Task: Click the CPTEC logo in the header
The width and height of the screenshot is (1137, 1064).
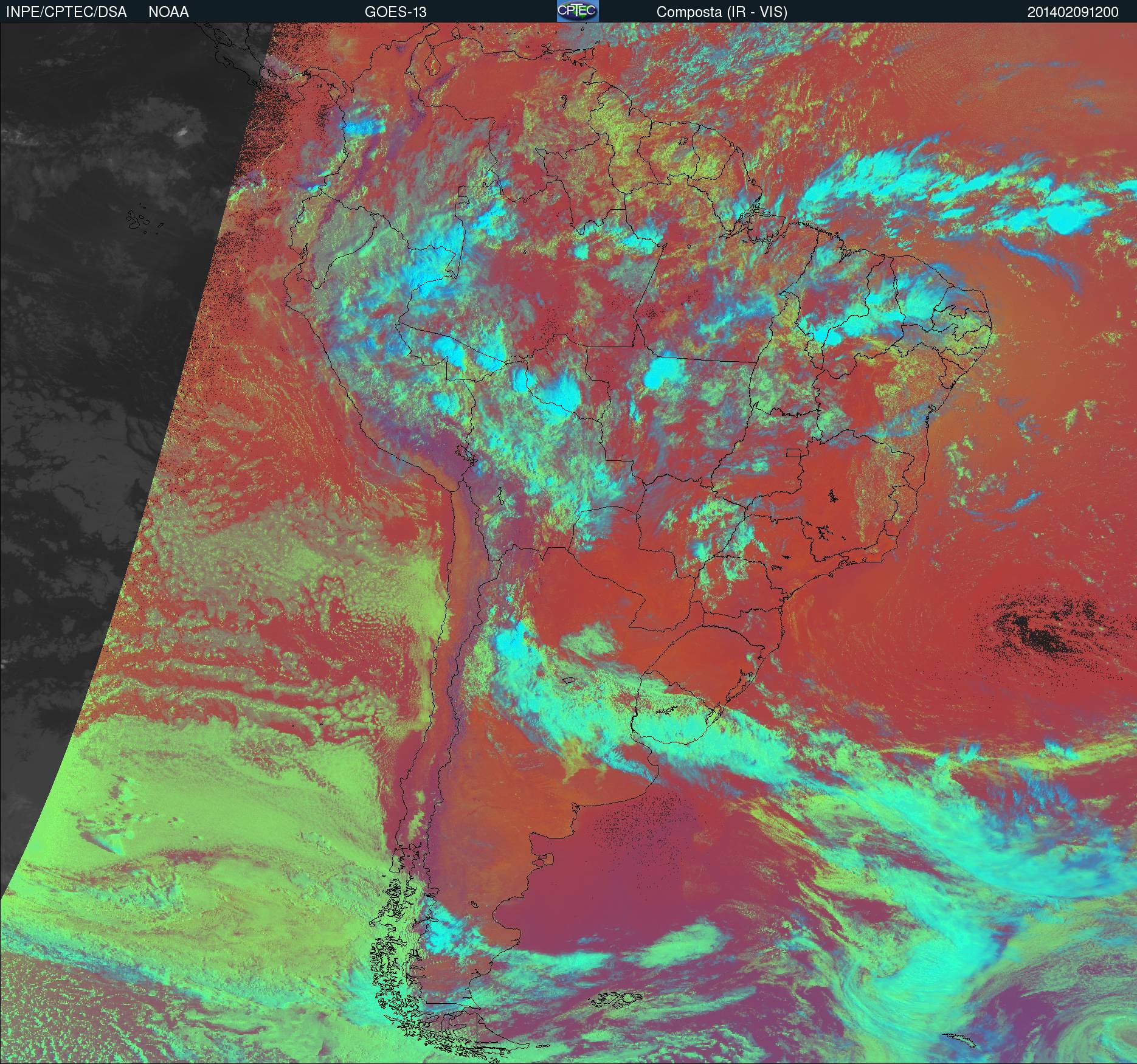Action: tap(578, 11)
